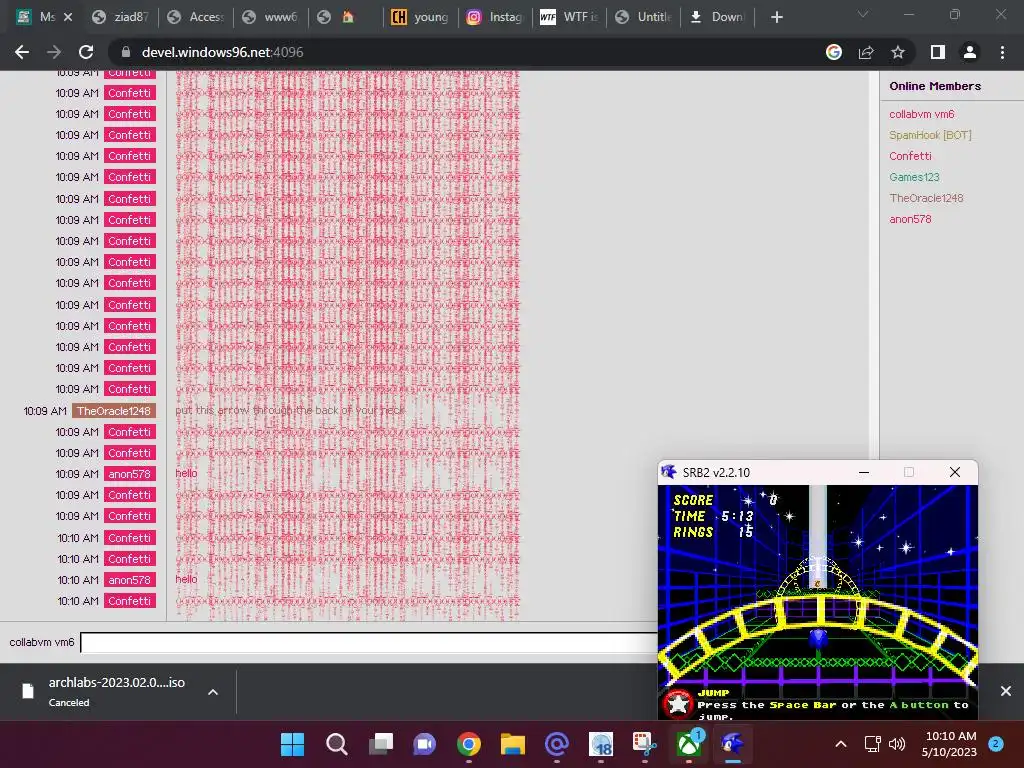The image size is (1024, 768).
Task: Switch to the ziad87 tab
Action: [x=121, y=17]
